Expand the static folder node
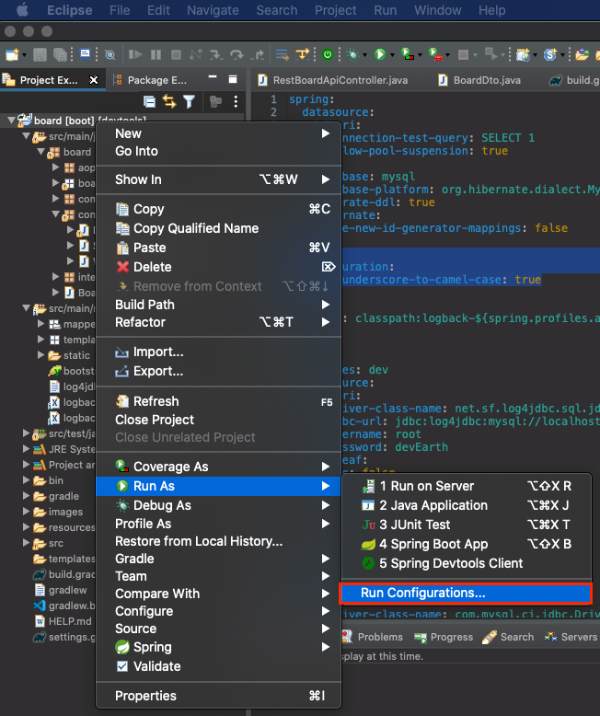Image resolution: width=600 pixels, height=716 pixels. coord(41,355)
